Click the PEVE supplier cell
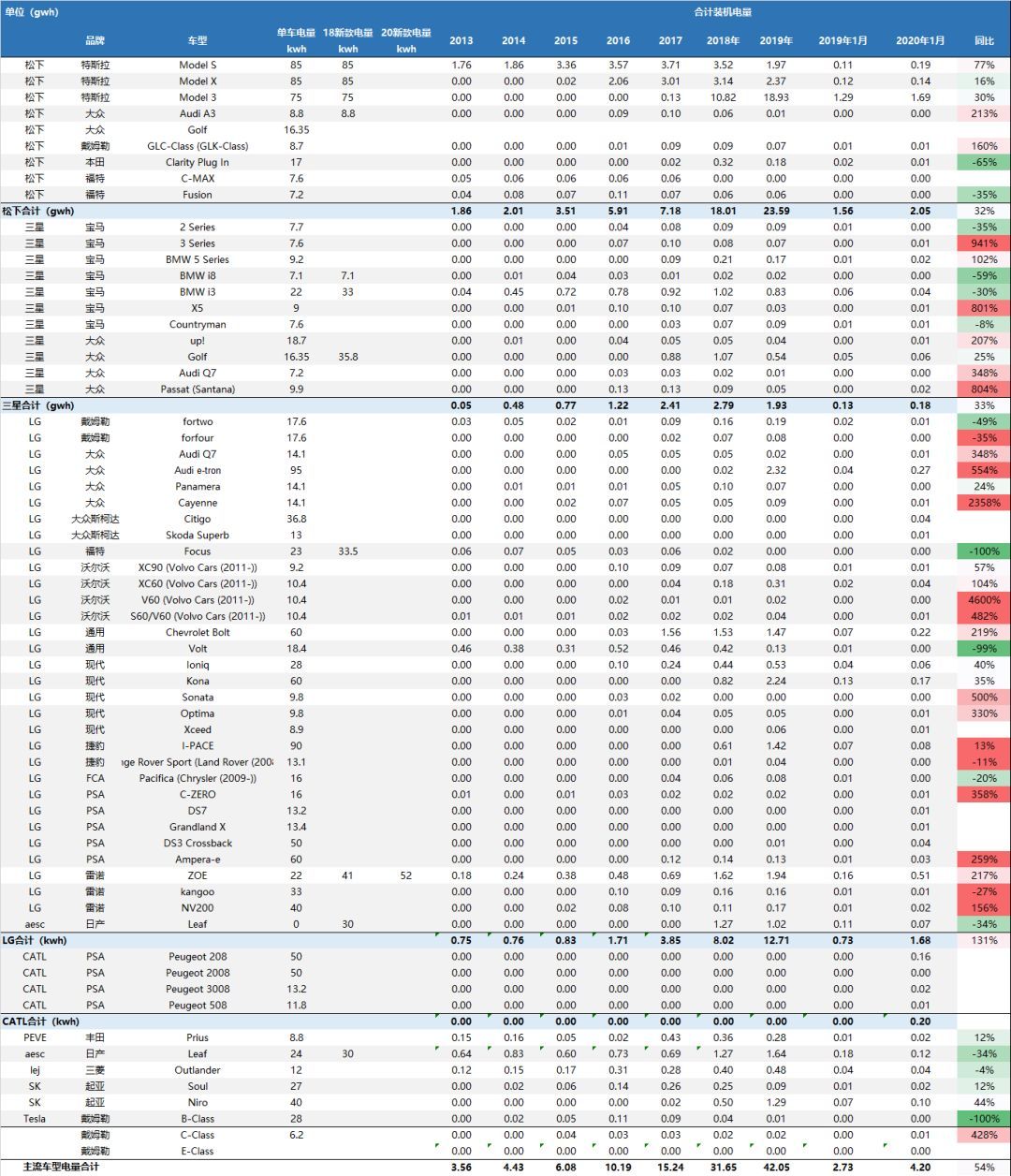1011x1176 pixels. (x=35, y=1037)
